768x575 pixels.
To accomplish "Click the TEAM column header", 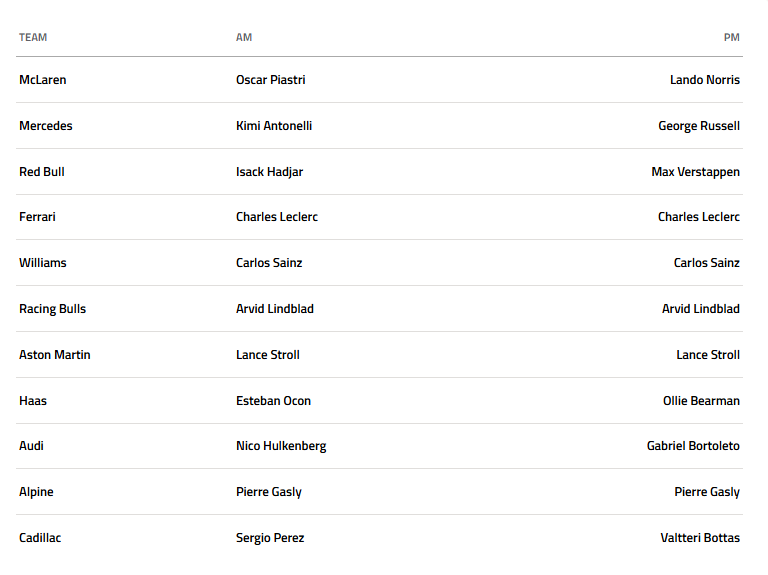I will (x=33, y=38).
